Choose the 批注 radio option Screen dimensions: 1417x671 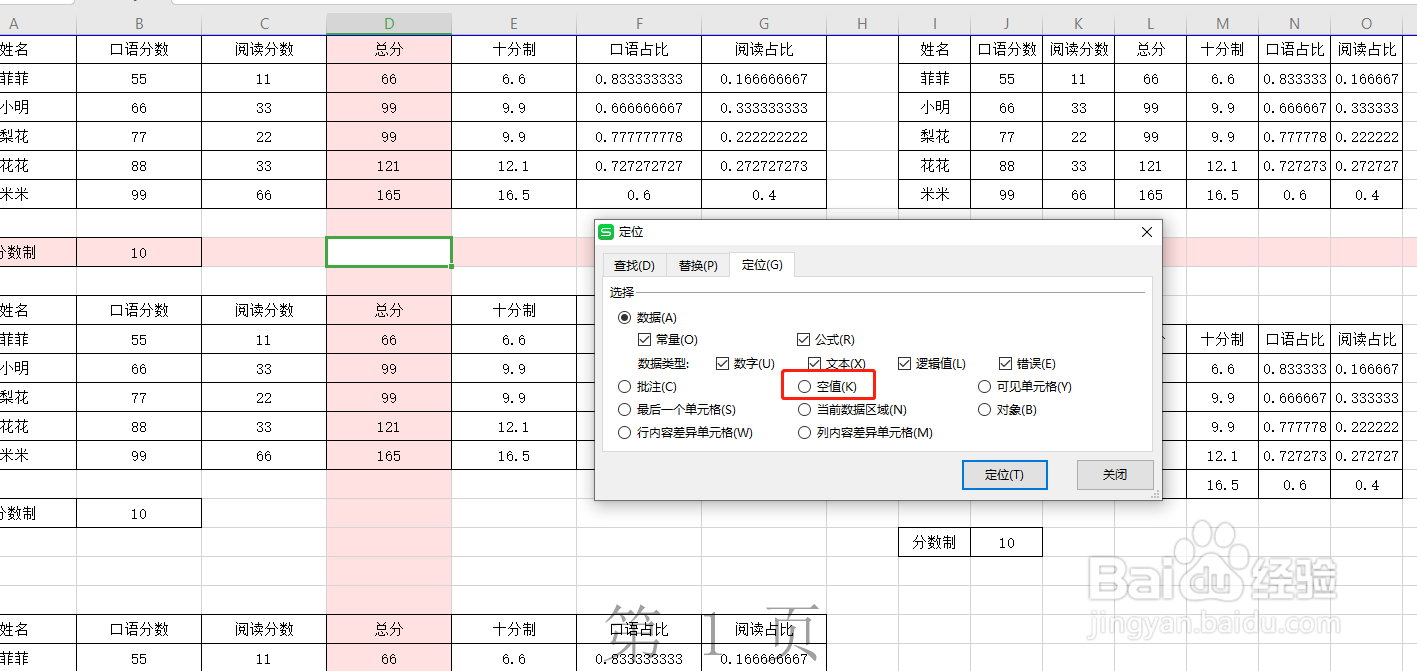(x=624, y=385)
